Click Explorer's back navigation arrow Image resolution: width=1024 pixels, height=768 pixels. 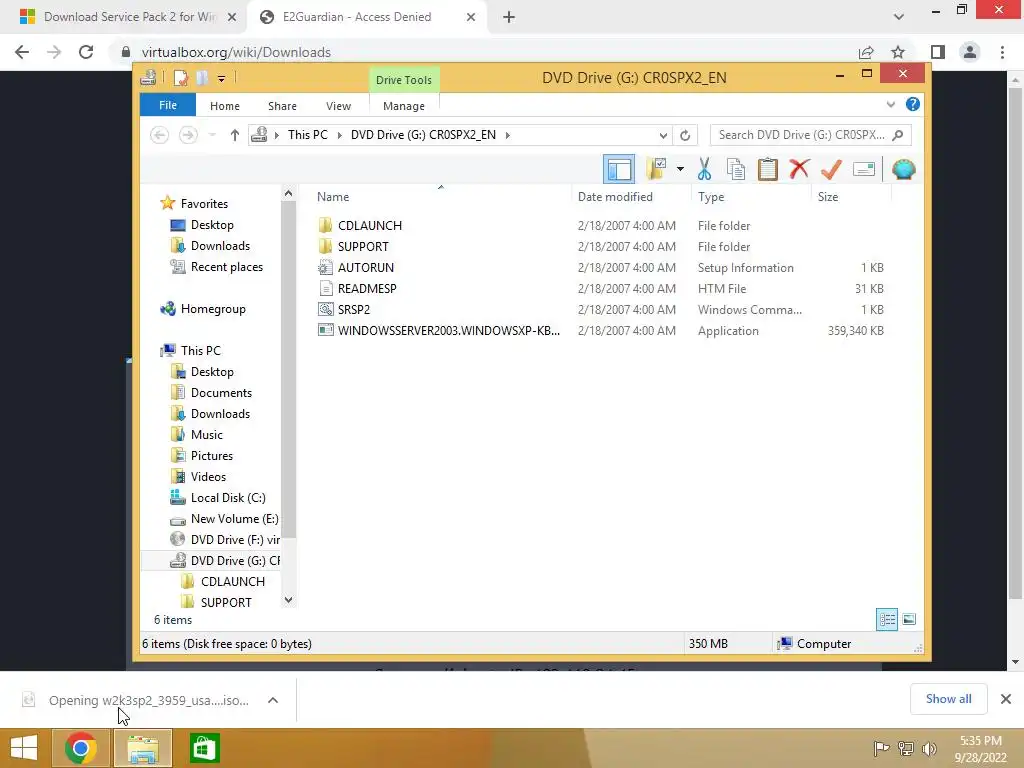[x=159, y=135]
